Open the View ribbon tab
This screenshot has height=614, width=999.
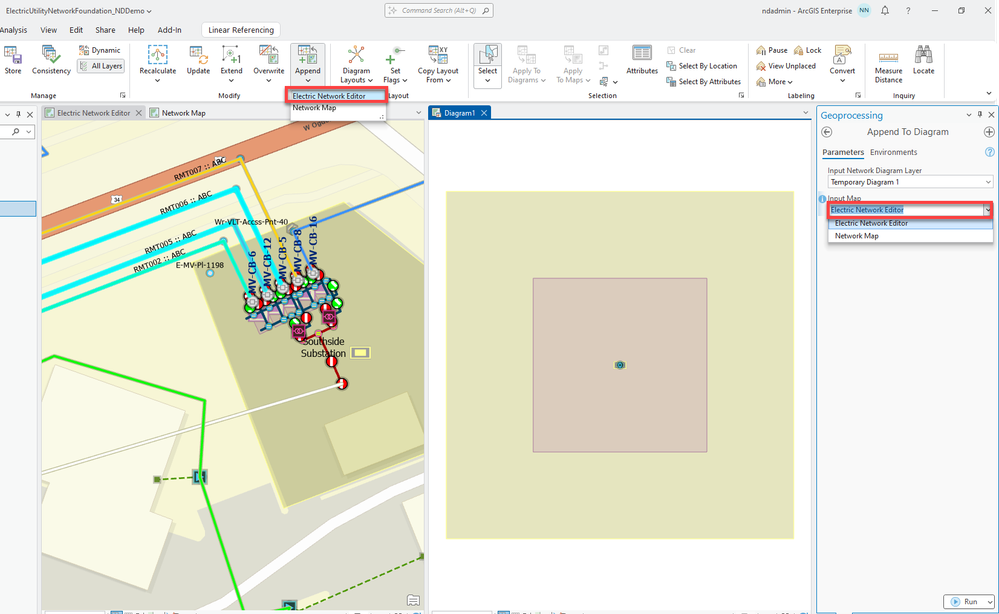click(48, 30)
